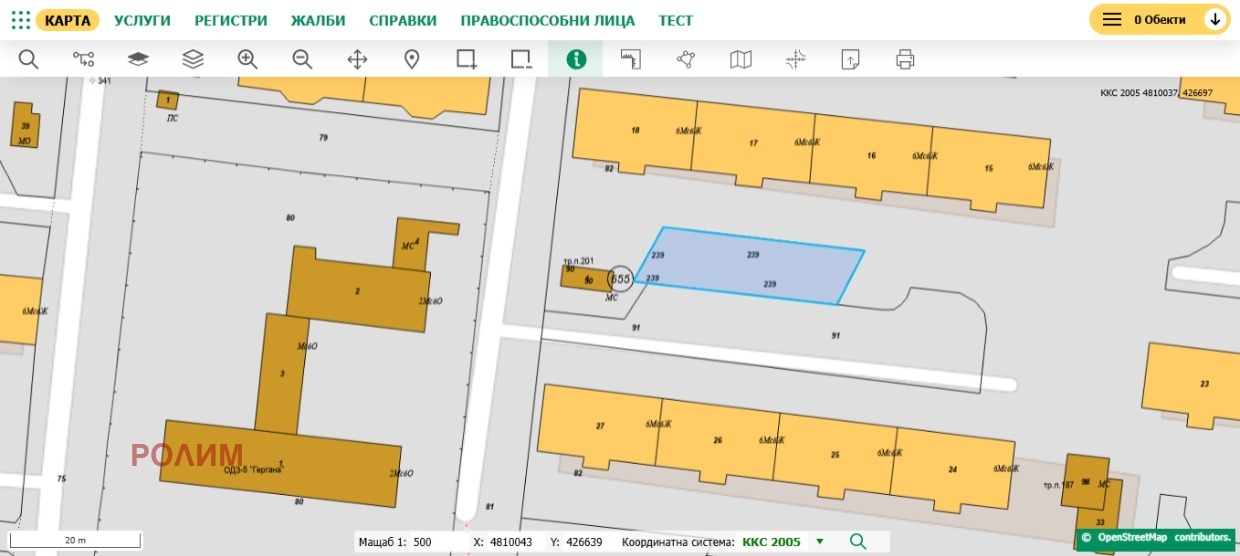The image size is (1240, 556).
Task: Open the КАРТА tab
Action: pos(68,20)
